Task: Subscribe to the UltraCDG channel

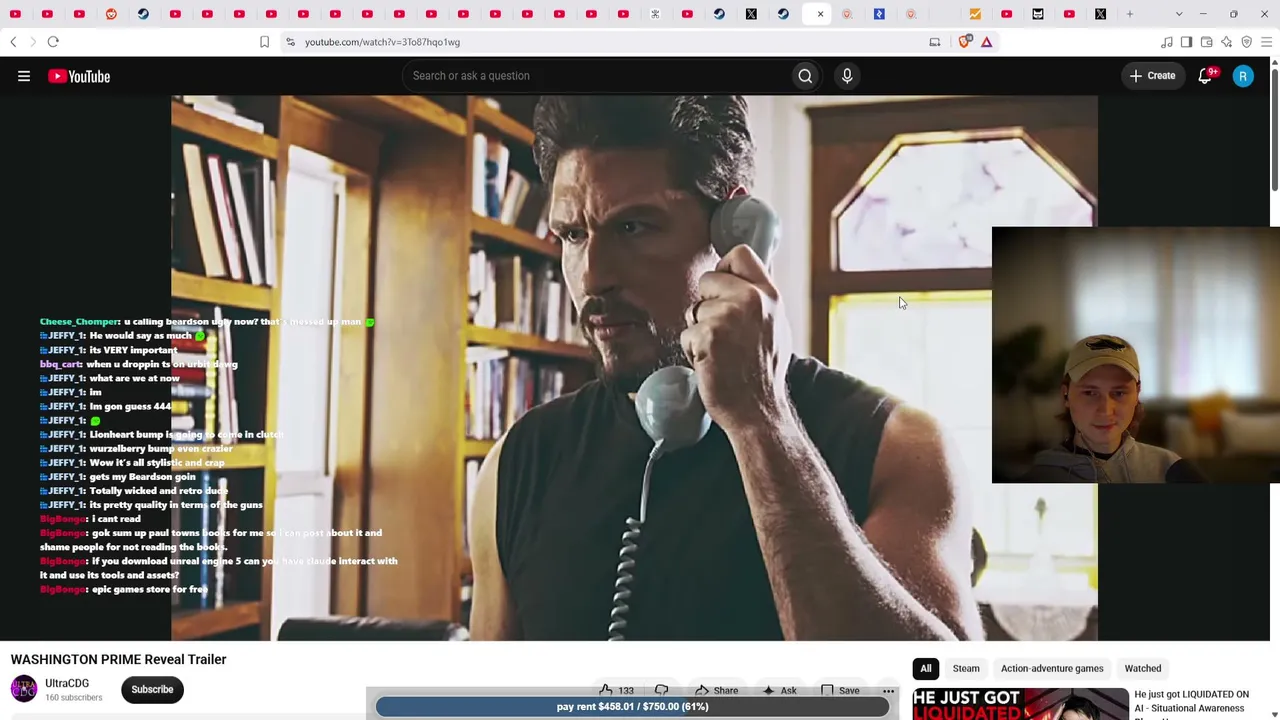Action: [x=152, y=689]
